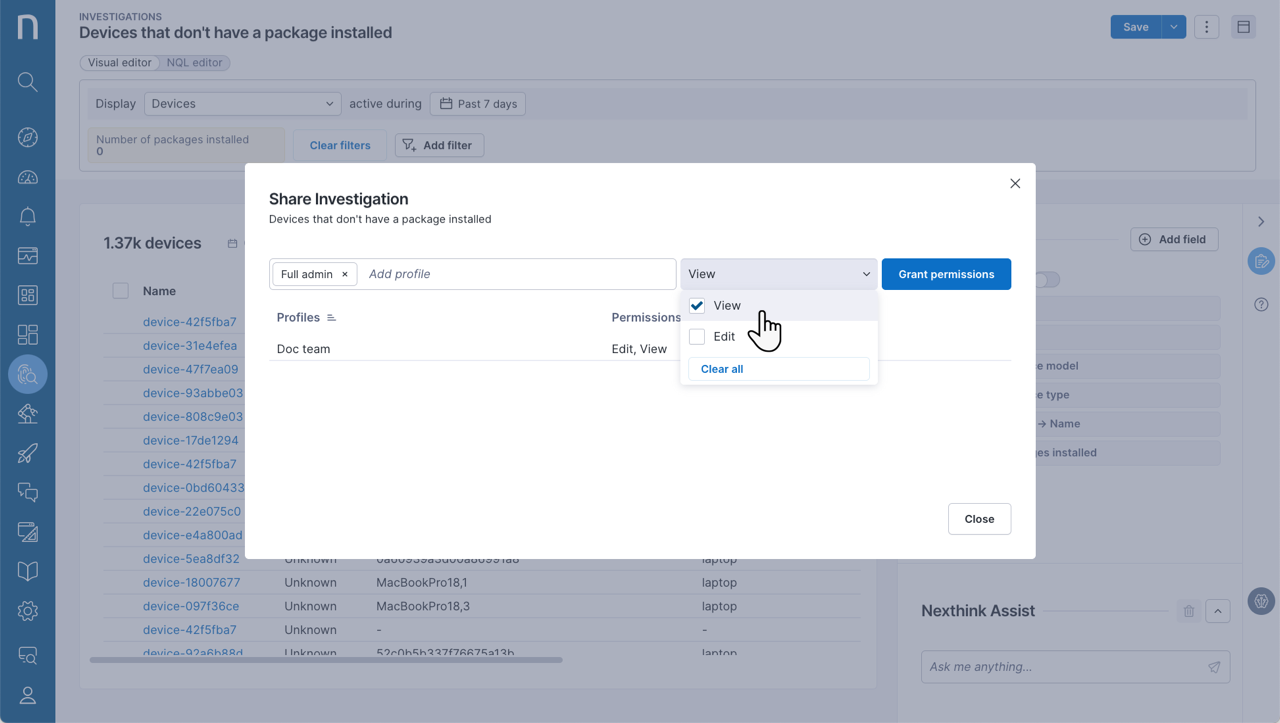The image size is (1280, 723).
Task: Select the highlighted Investigations icon
Action: coord(27,374)
